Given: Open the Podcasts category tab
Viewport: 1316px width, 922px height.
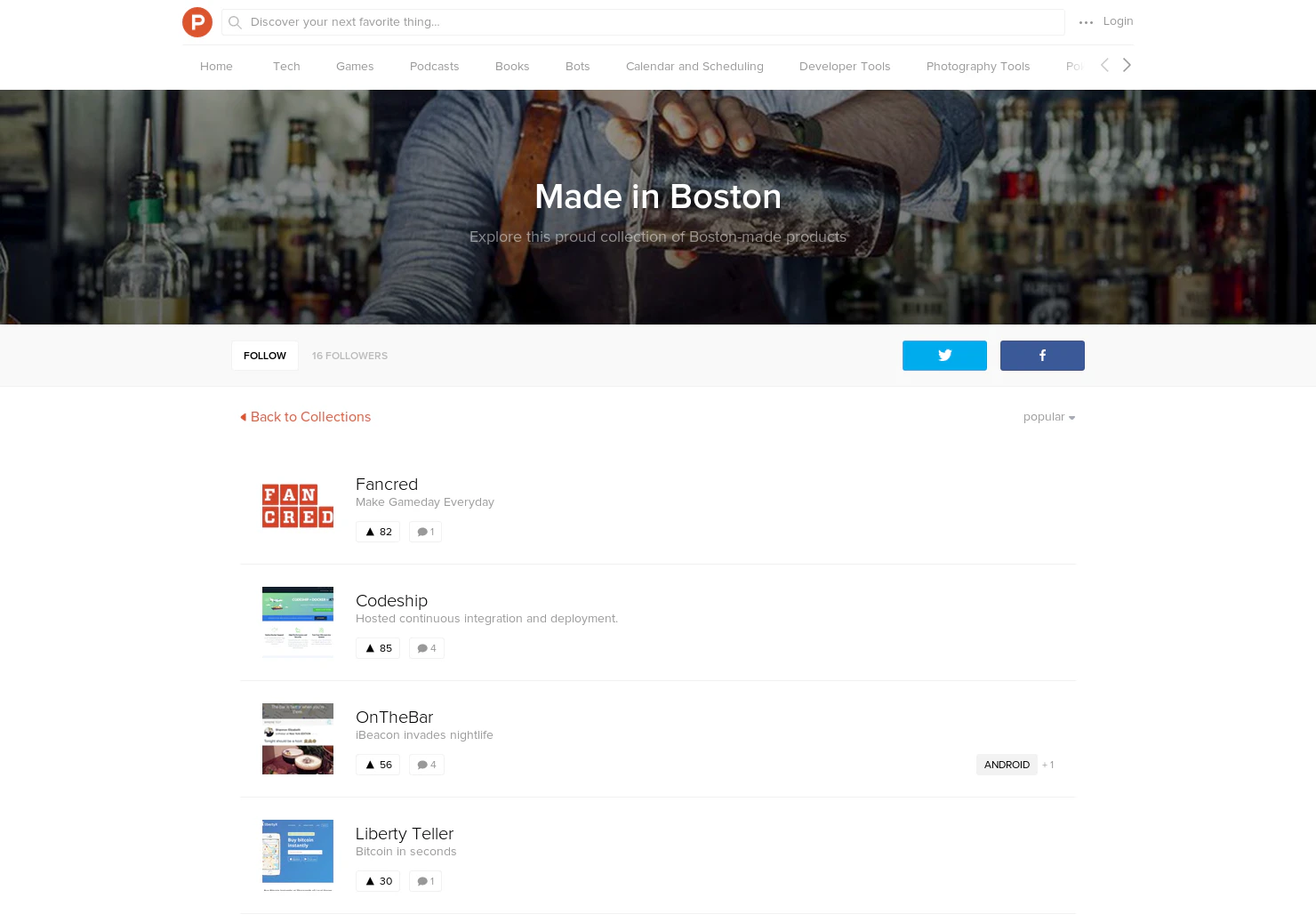Looking at the screenshot, I should (435, 67).
